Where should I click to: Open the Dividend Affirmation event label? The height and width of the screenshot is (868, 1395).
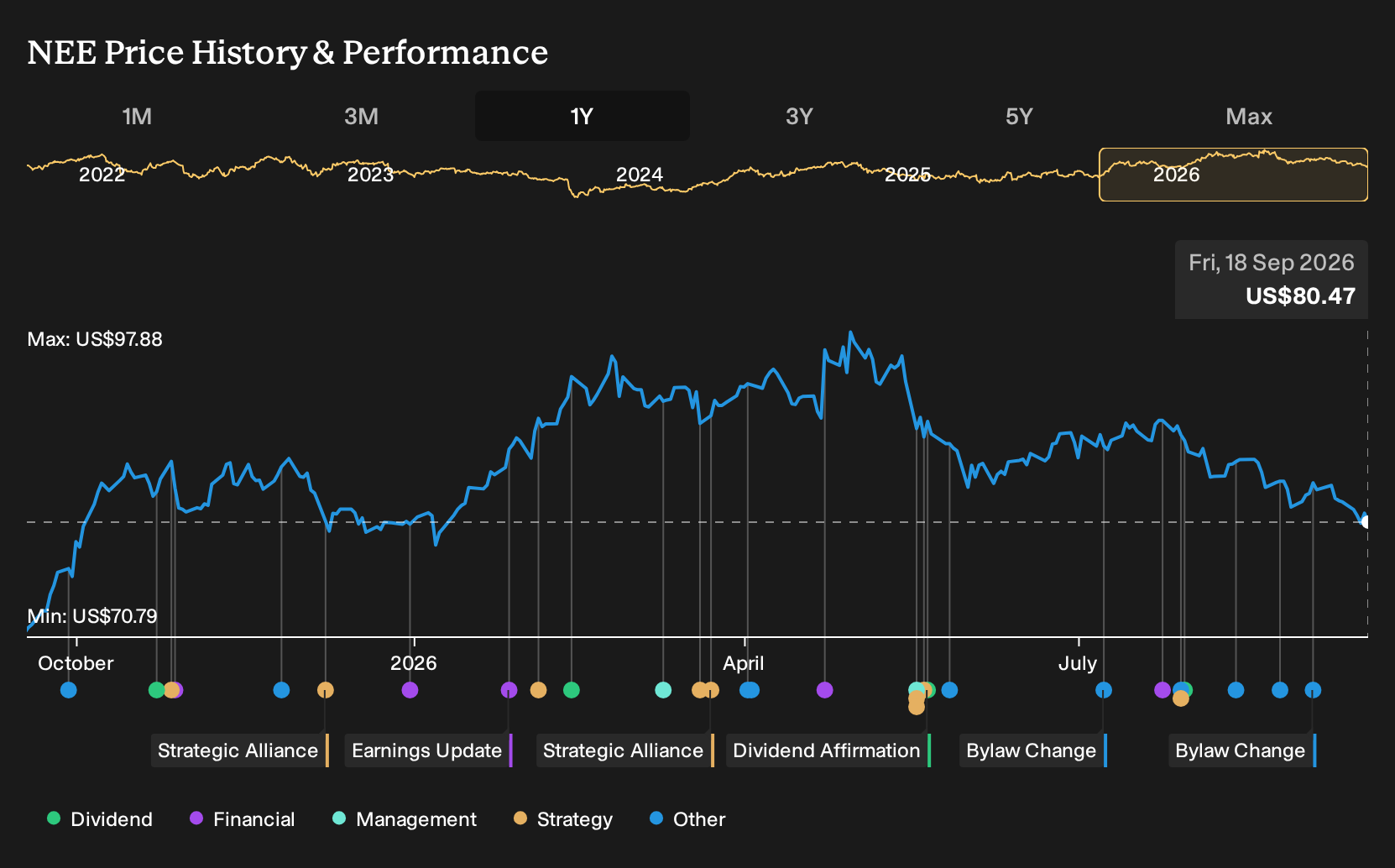(x=828, y=750)
